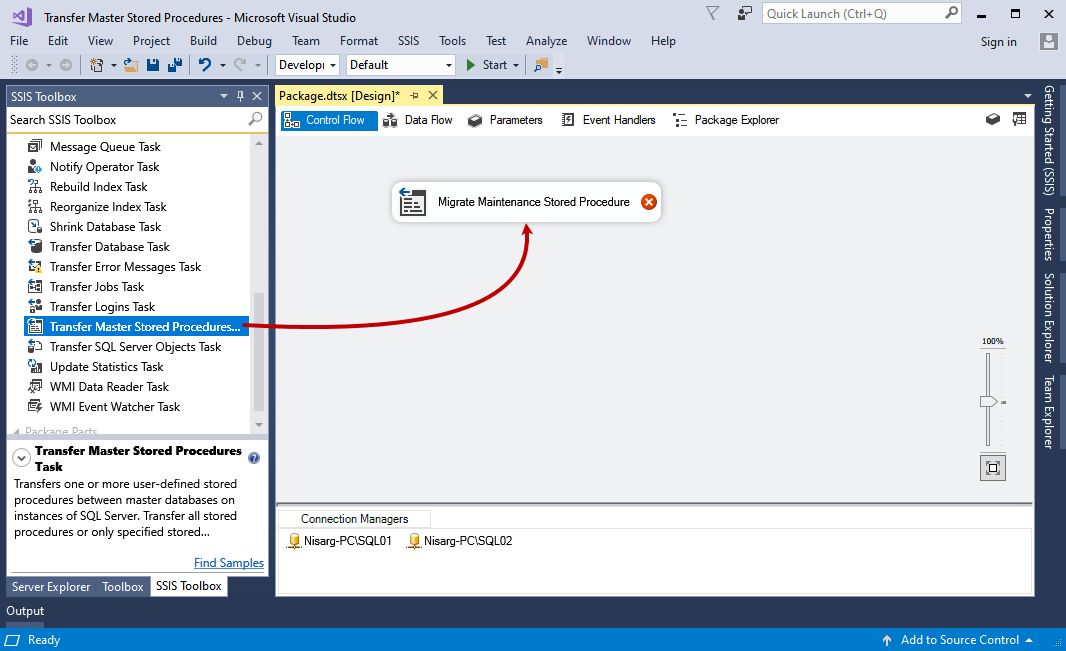The image size is (1066, 651).
Task: Click the Send Feedback icon in title bar
Action: click(x=745, y=14)
